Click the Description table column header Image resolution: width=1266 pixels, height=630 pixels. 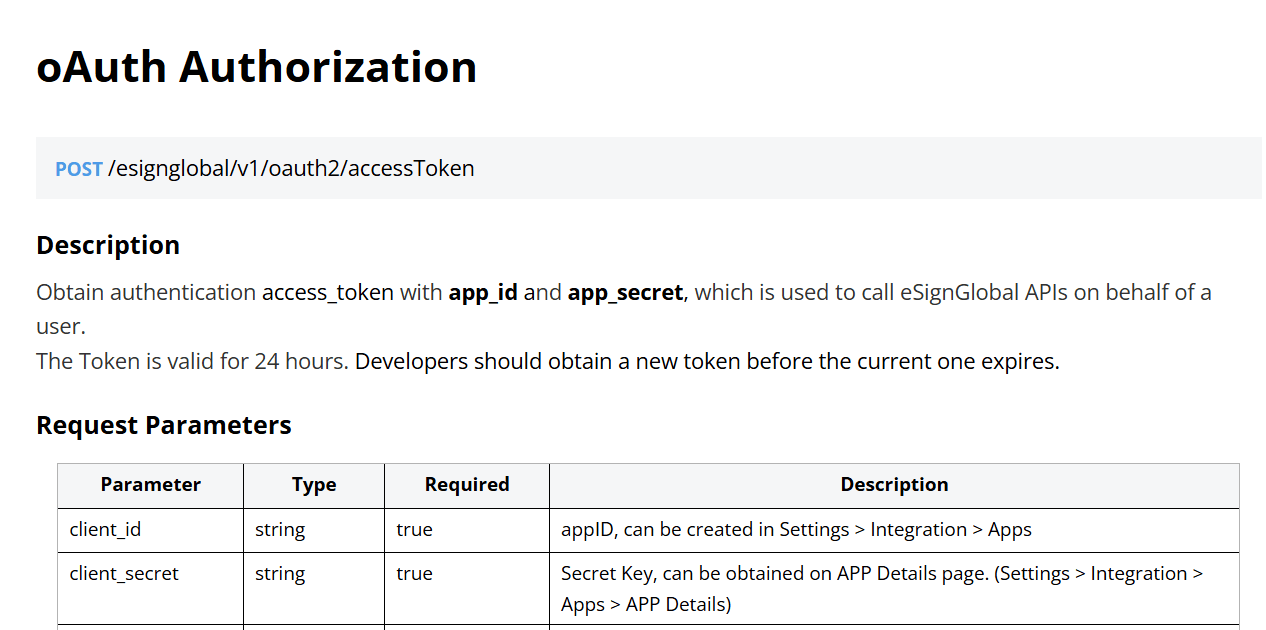[894, 485]
